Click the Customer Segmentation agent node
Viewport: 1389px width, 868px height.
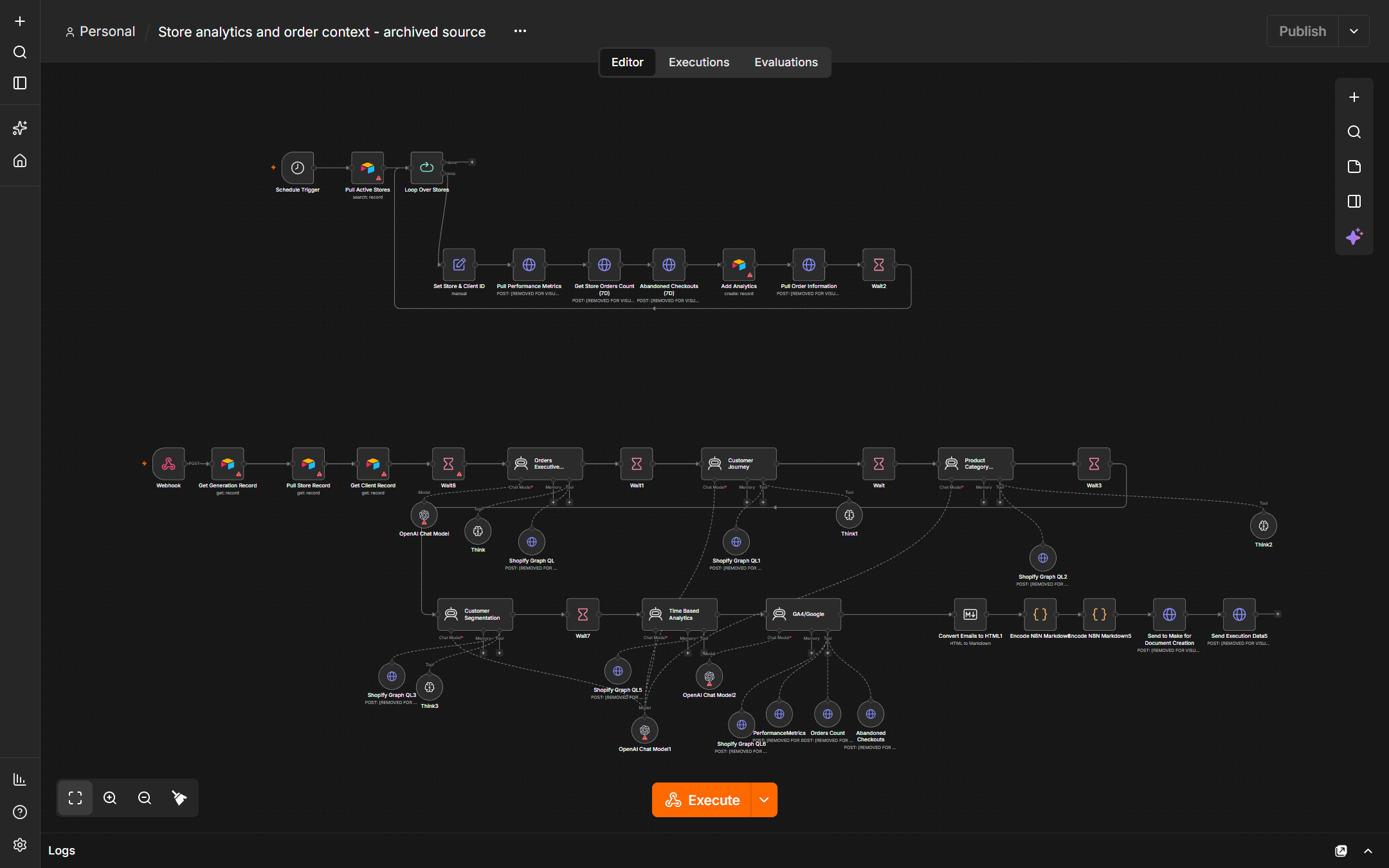(475, 614)
